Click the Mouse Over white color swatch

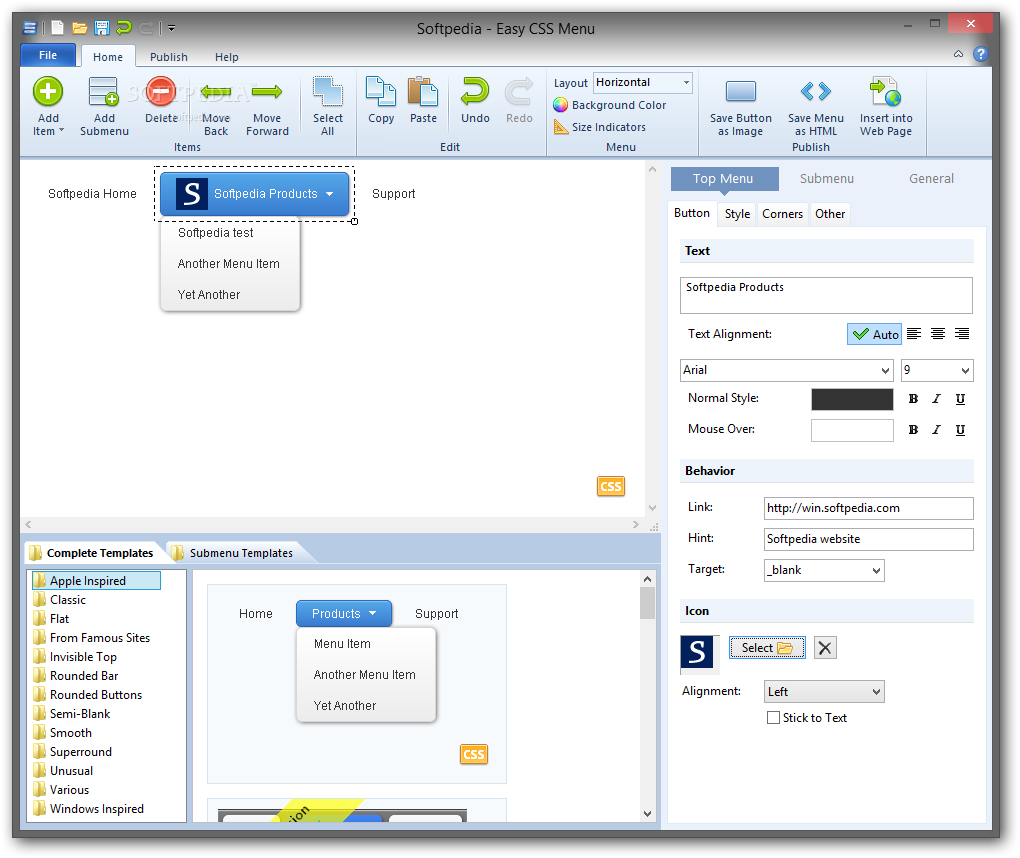(x=852, y=430)
